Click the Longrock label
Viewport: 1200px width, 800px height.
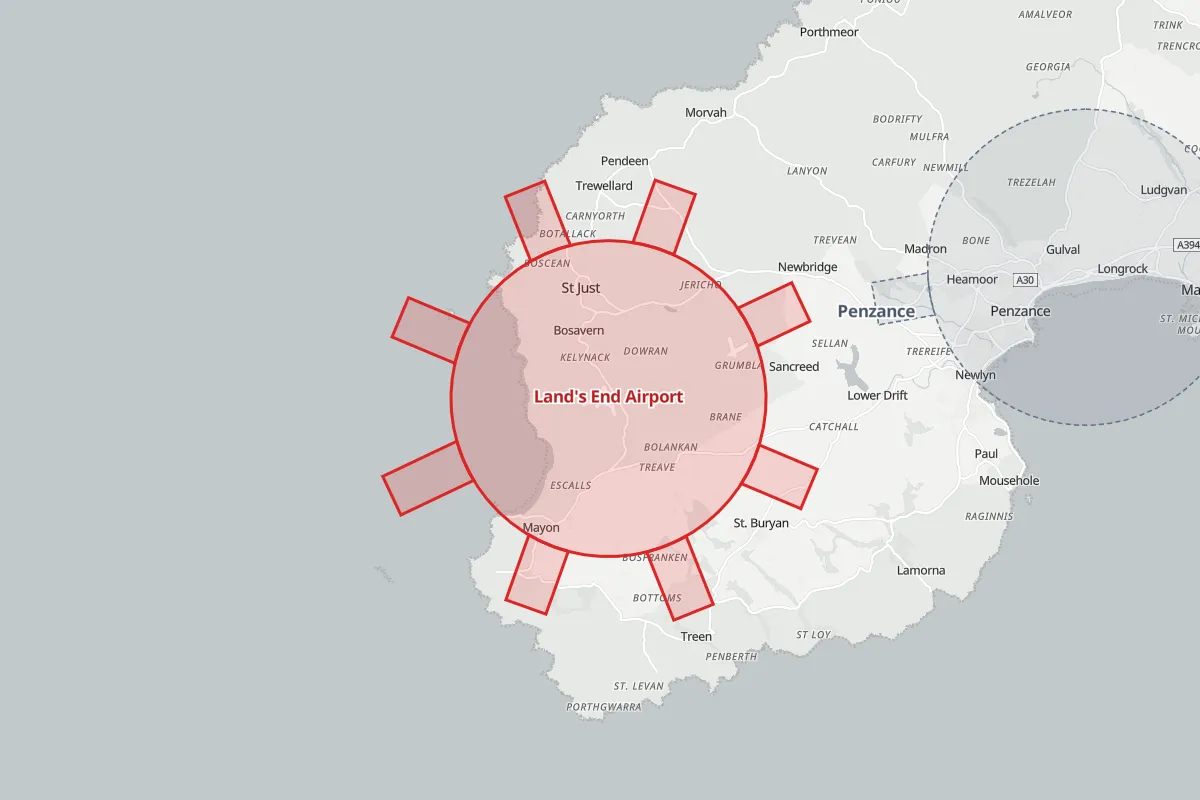point(1123,269)
